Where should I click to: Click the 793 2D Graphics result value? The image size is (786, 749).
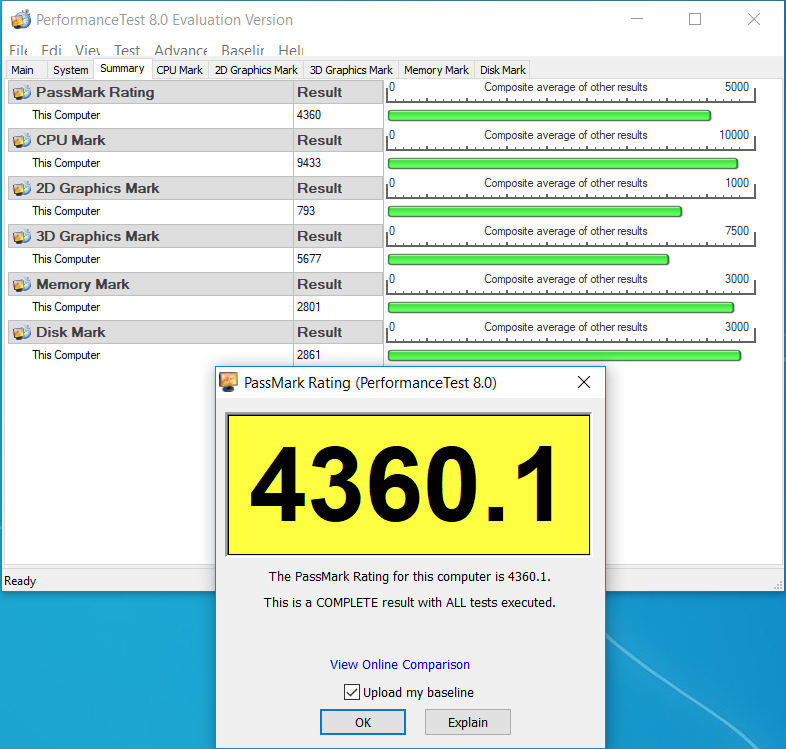[x=306, y=211]
